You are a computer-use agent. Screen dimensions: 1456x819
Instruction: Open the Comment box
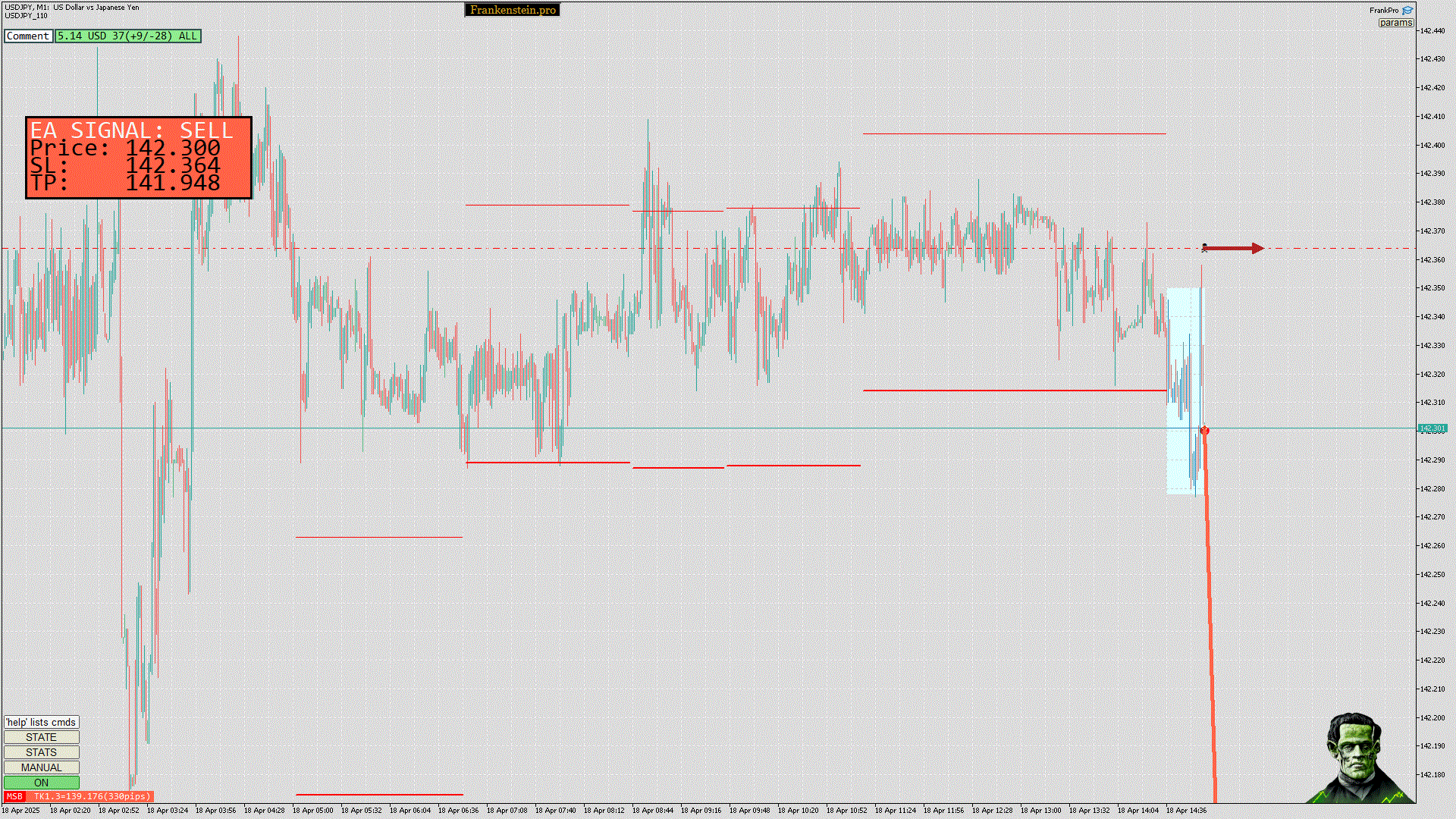tap(28, 36)
